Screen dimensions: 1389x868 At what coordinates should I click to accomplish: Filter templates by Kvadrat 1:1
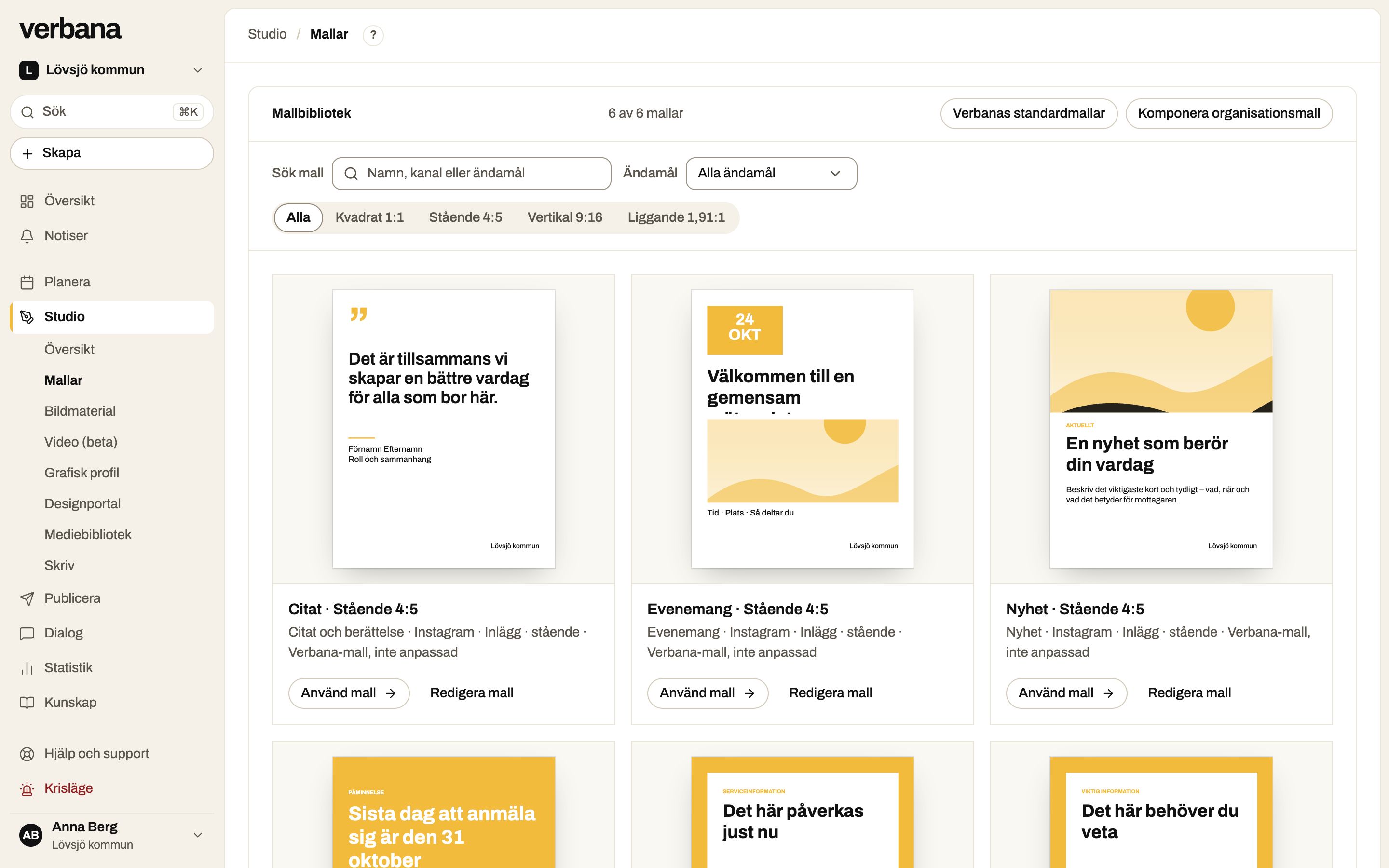[369, 217]
